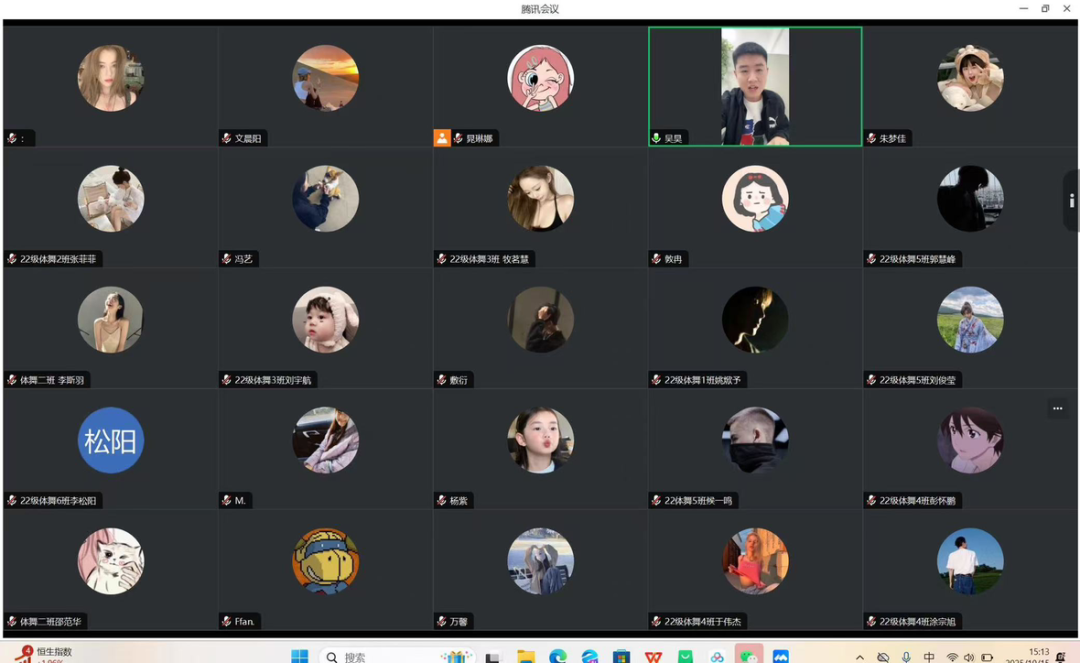Image resolution: width=1080 pixels, height=663 pixels.
Task: Open the three-dots menu on 22级体舞4班彭怀鹏 tile
Action: pos(1057,409)
